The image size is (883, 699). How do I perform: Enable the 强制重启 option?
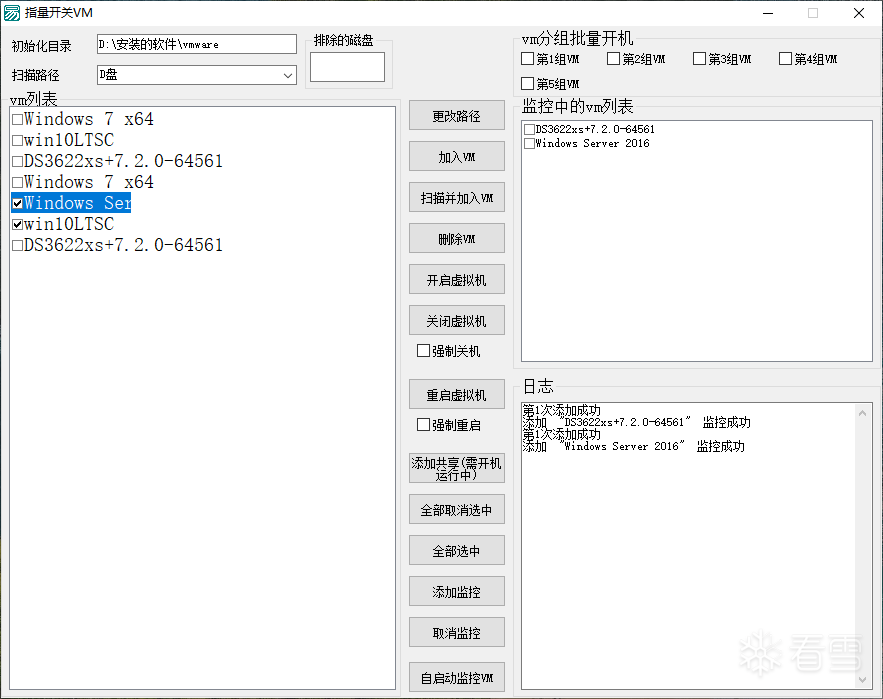pos(424,425)
